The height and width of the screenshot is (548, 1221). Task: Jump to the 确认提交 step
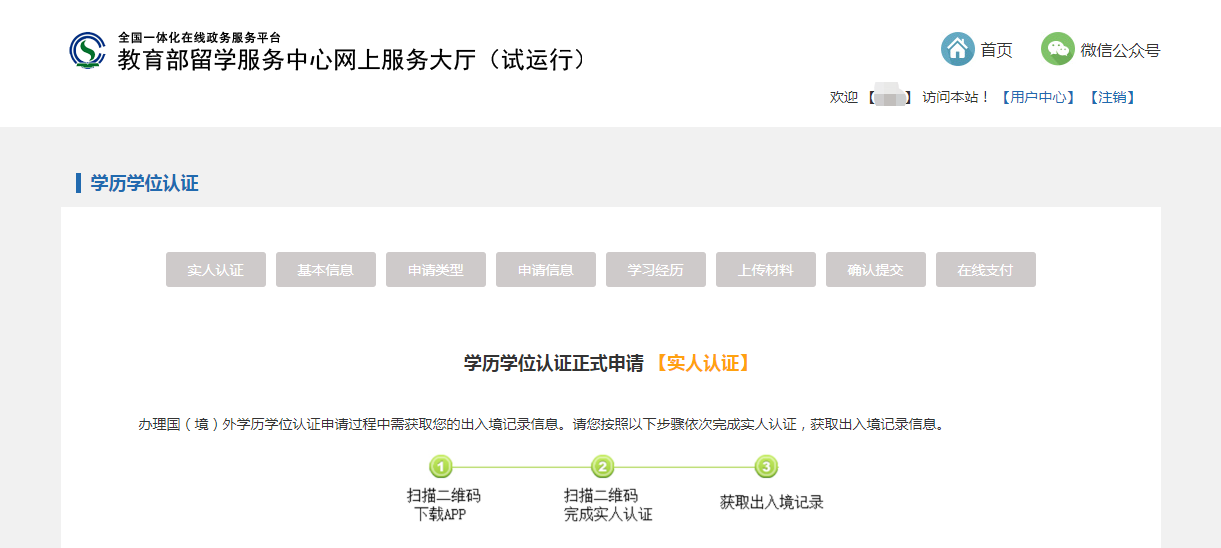click(876, 270)
